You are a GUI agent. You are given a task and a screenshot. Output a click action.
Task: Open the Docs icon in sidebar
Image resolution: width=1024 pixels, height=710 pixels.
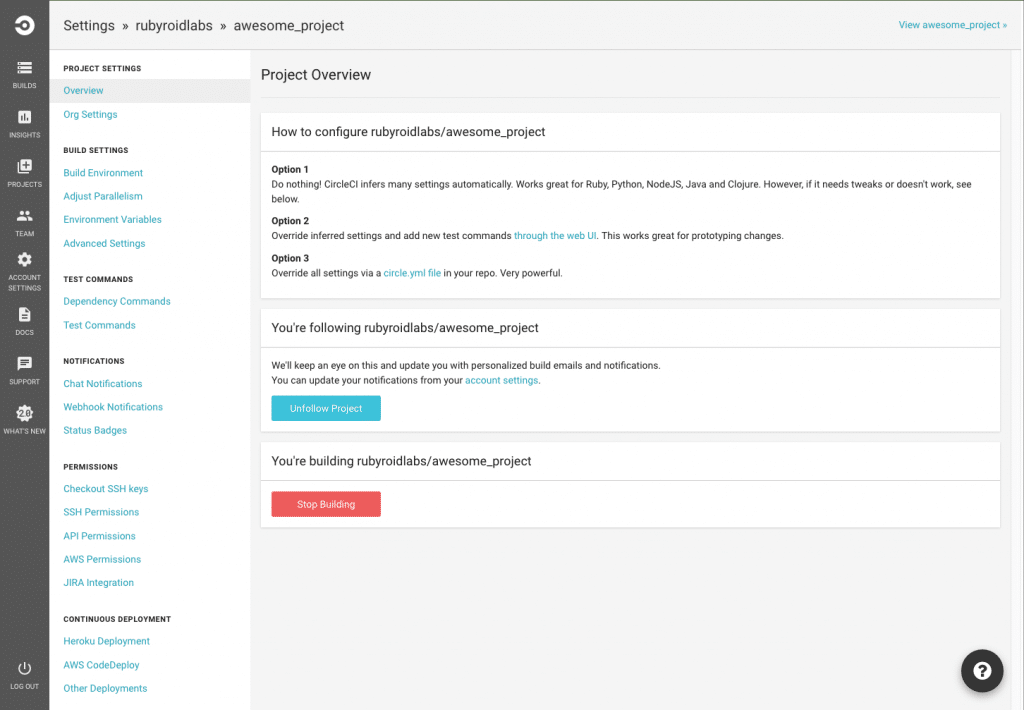pos(24,315)
